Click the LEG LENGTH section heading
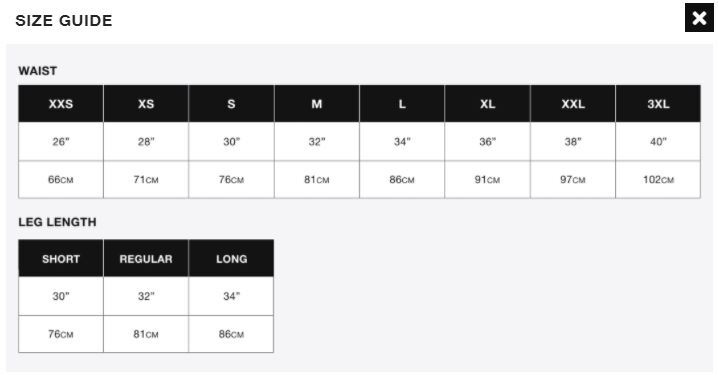Screen dimensions: 718x375 coord(57,222)
